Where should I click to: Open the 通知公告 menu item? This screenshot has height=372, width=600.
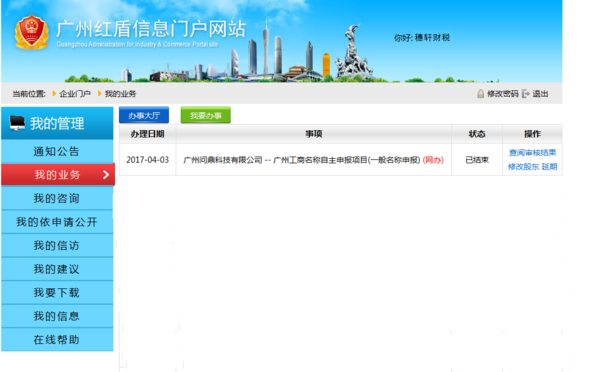point(57,152)
